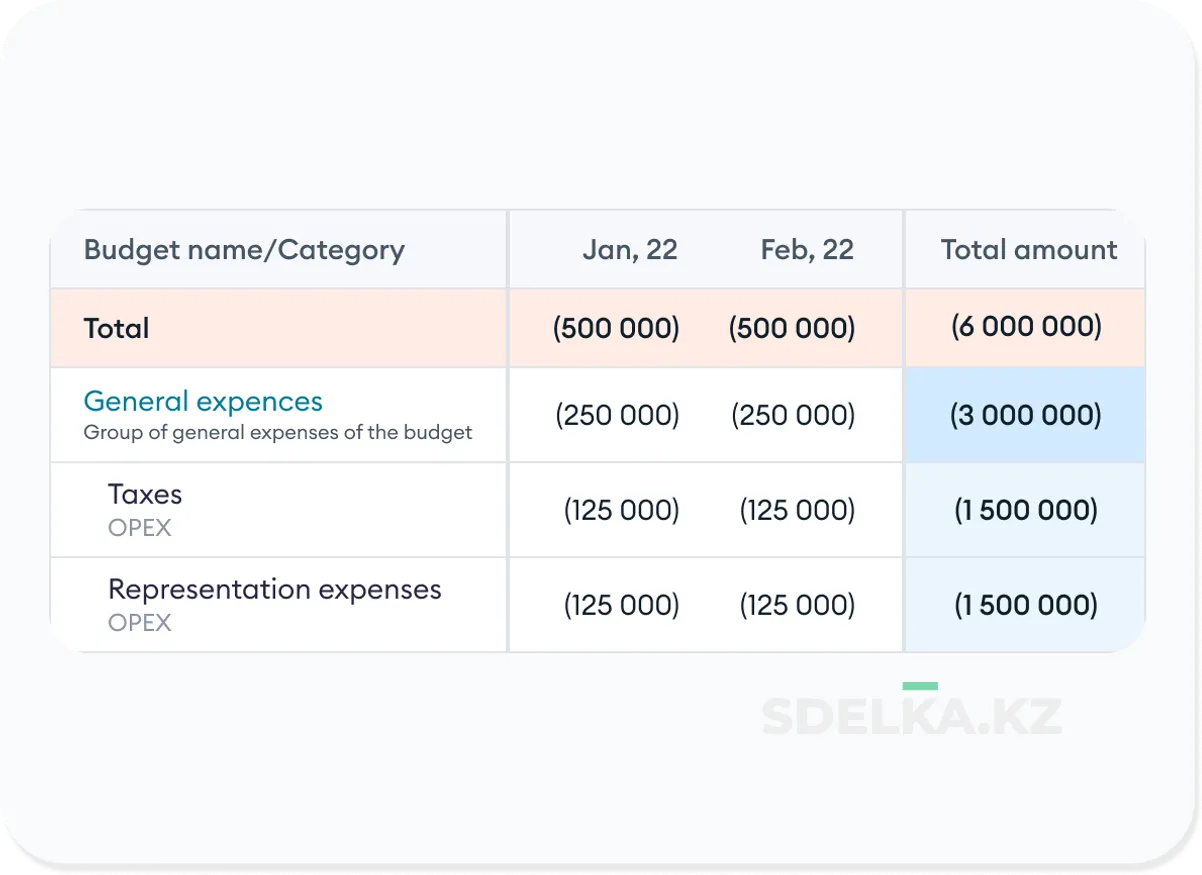Select the Total row label
Screen dimensions: 1202x875
click(117, 328)
